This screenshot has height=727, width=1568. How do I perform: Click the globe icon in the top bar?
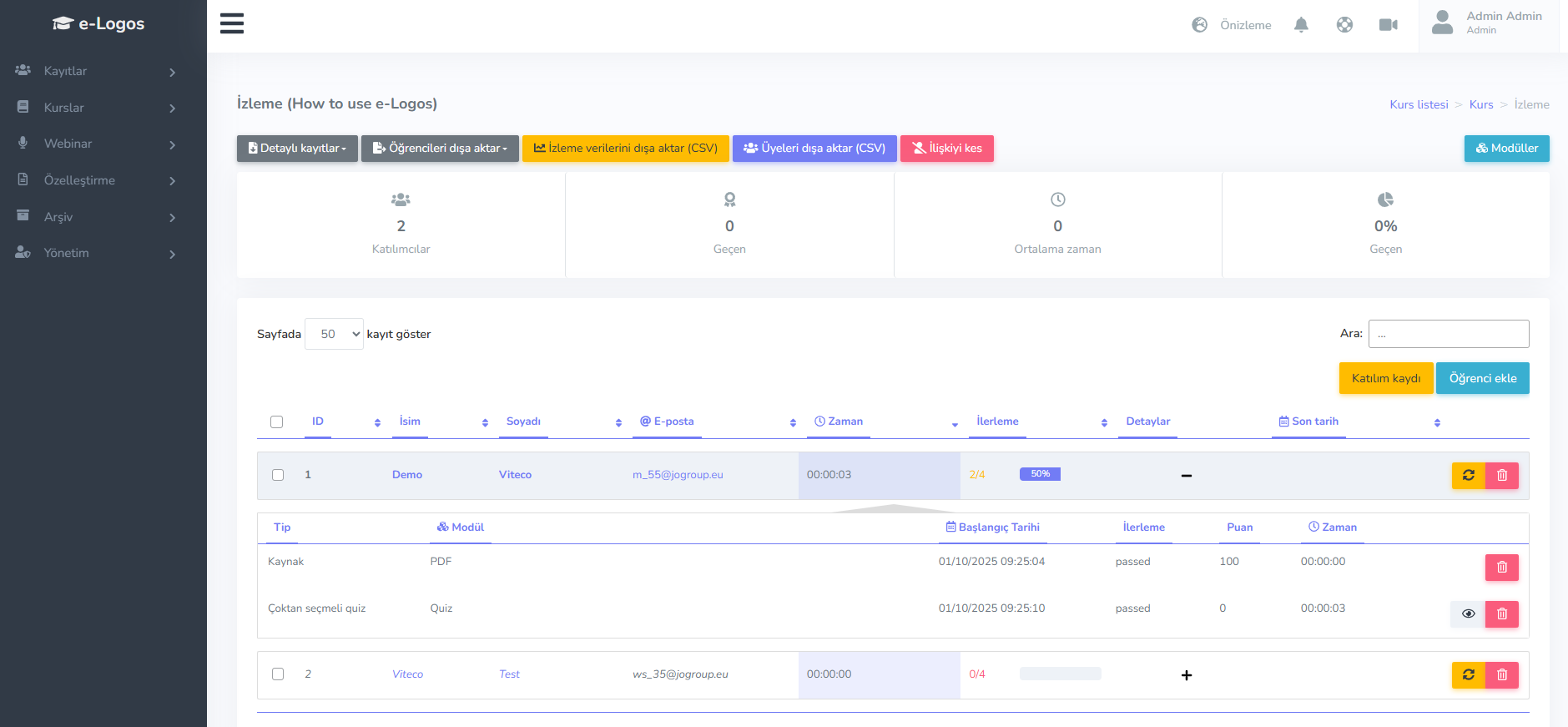(x=1344, y=25)
